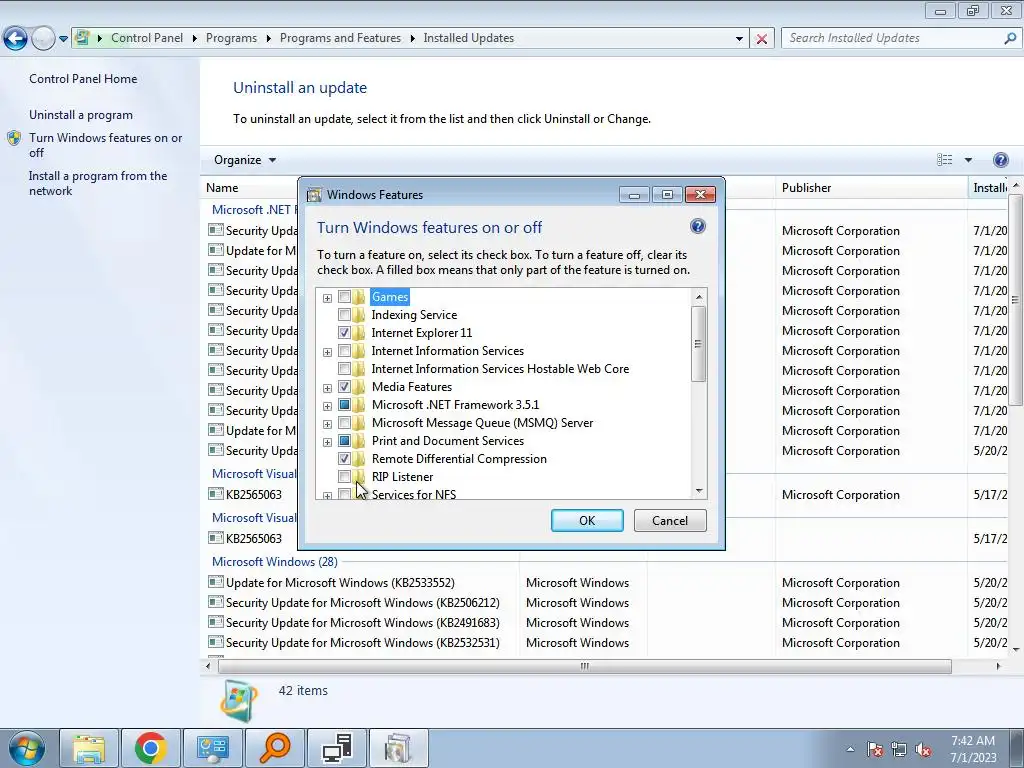Click OK in Windows Features dialog
This screenshot has width=1024, height=768.
pyautogui.click(x=587, y=520)
